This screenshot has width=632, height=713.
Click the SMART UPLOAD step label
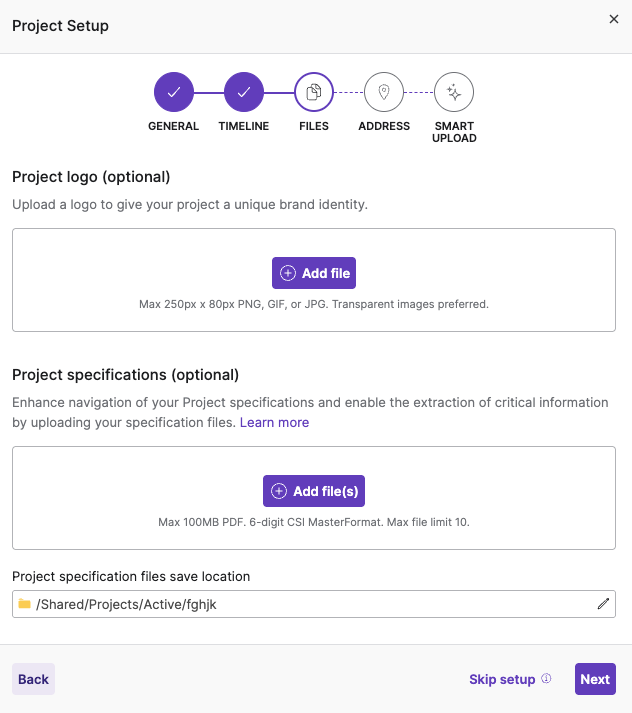(x=454, y=132)
